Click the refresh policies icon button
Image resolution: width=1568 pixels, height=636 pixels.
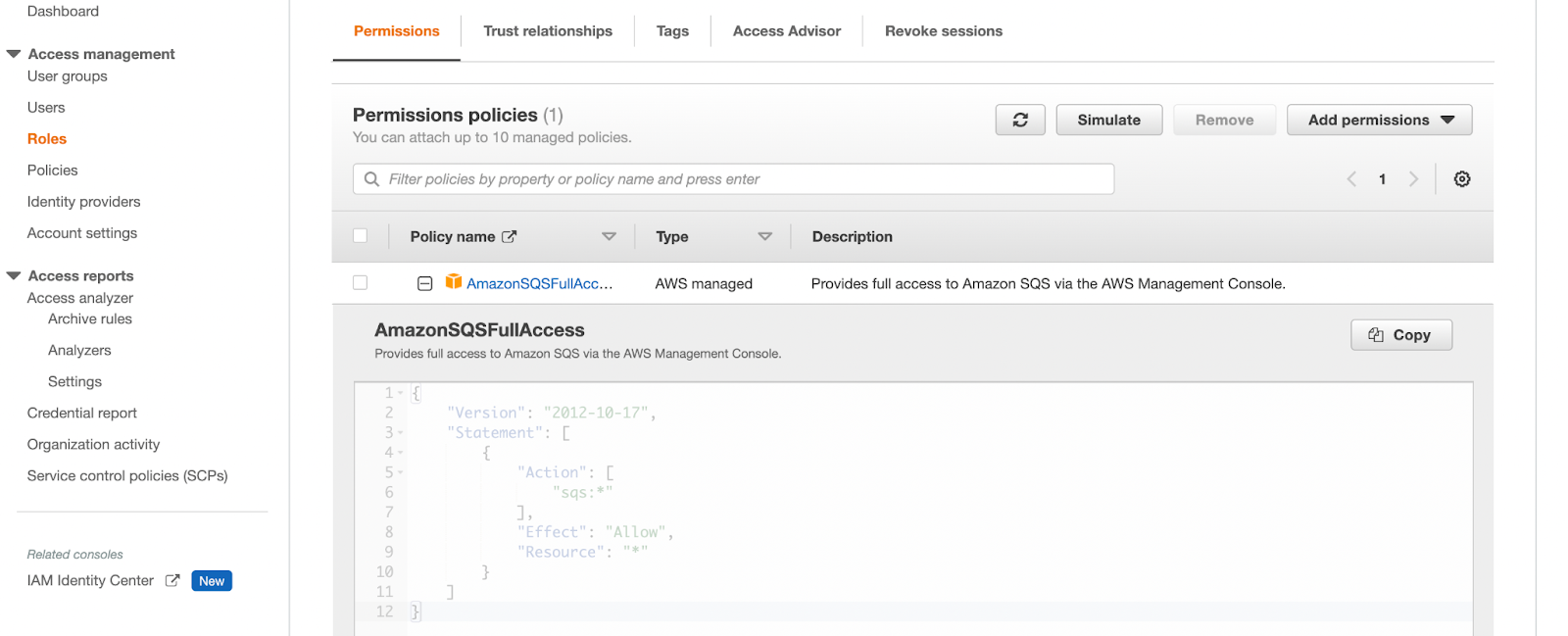[1020, 120]
